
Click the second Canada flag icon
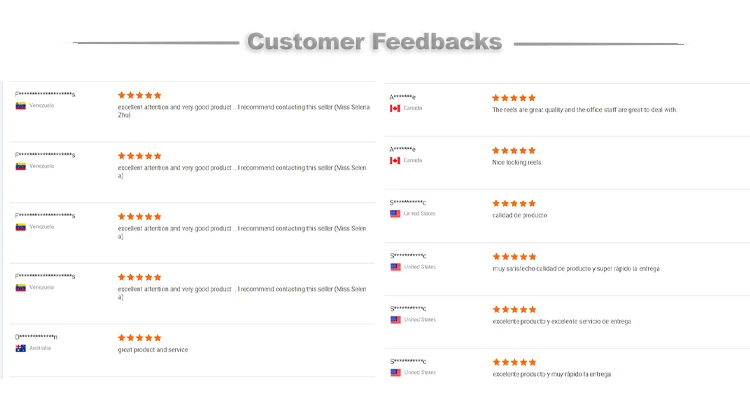point(395,161)
